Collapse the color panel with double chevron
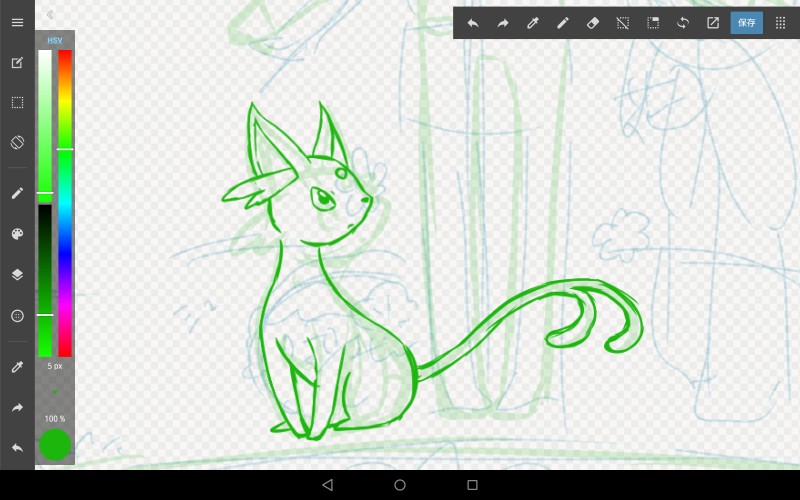800x500 pixels. pos(50,15)
